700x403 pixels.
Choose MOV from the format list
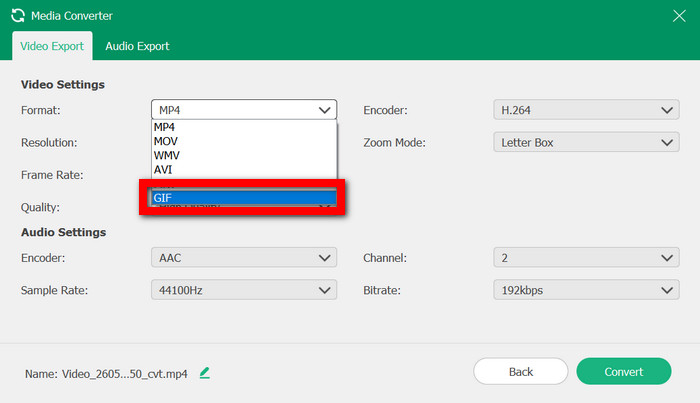[x=244, y=141]
